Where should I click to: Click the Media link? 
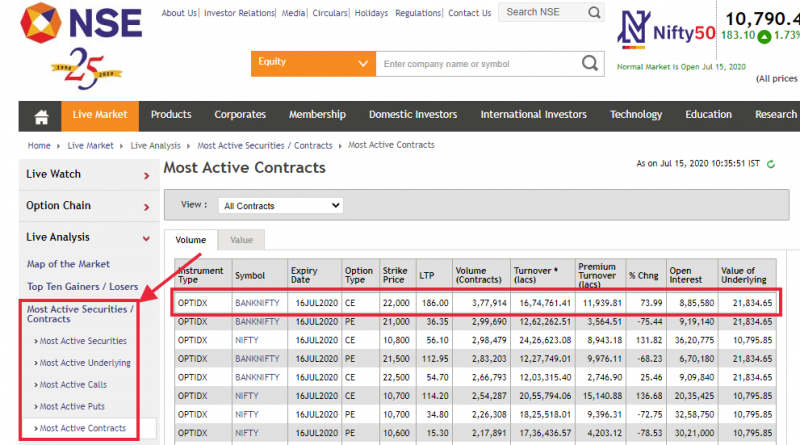click(293, 13)
